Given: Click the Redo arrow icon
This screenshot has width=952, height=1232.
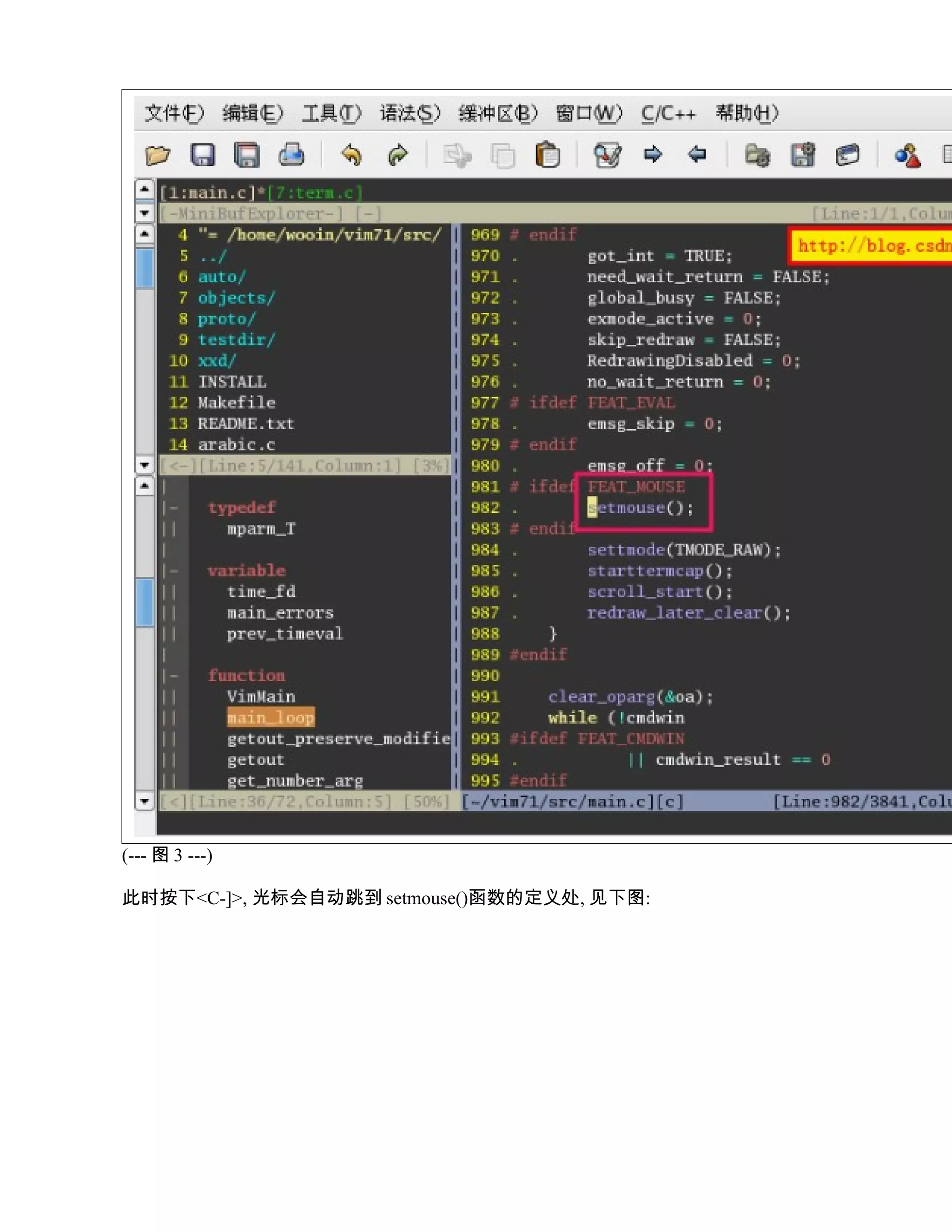Looking at the screenshot, I should [x=397, y=154].
